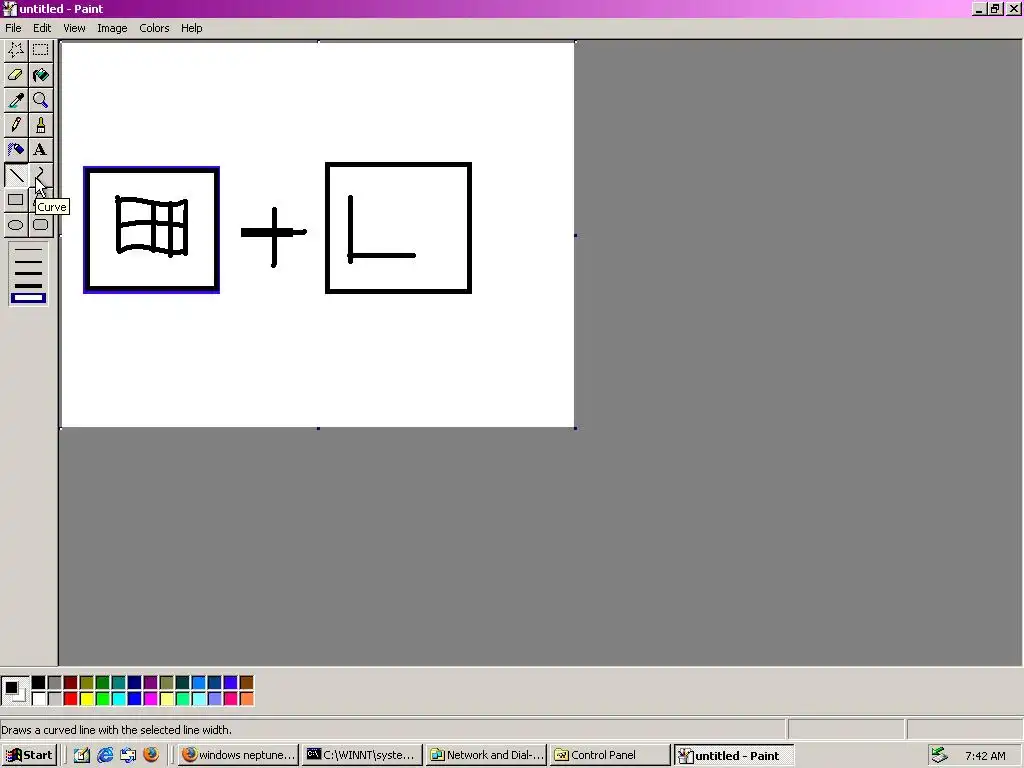Click the untitled - Paint taskbar button
This screenshot has width=1024, height=768.
734,755
